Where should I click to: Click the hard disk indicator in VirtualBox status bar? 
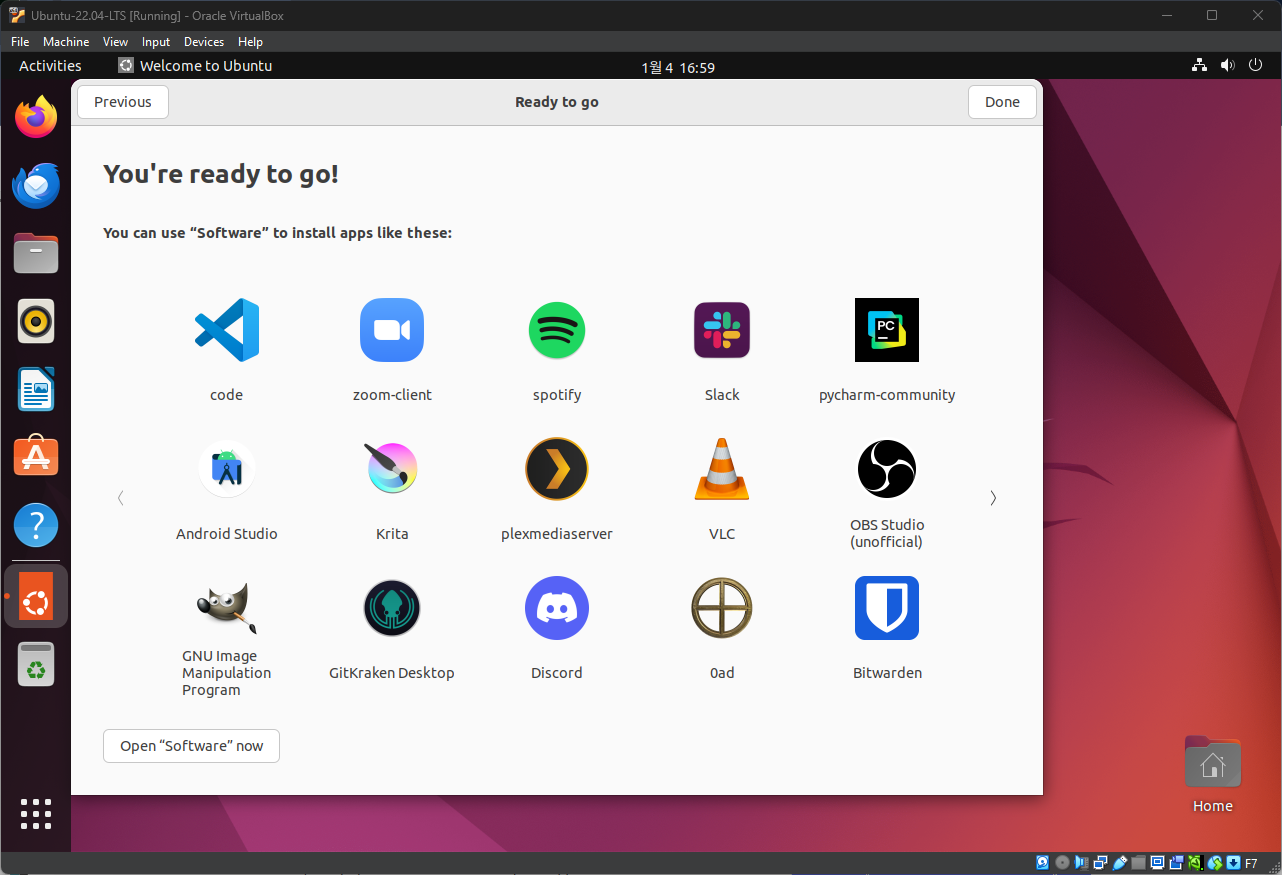(1043, 863)
